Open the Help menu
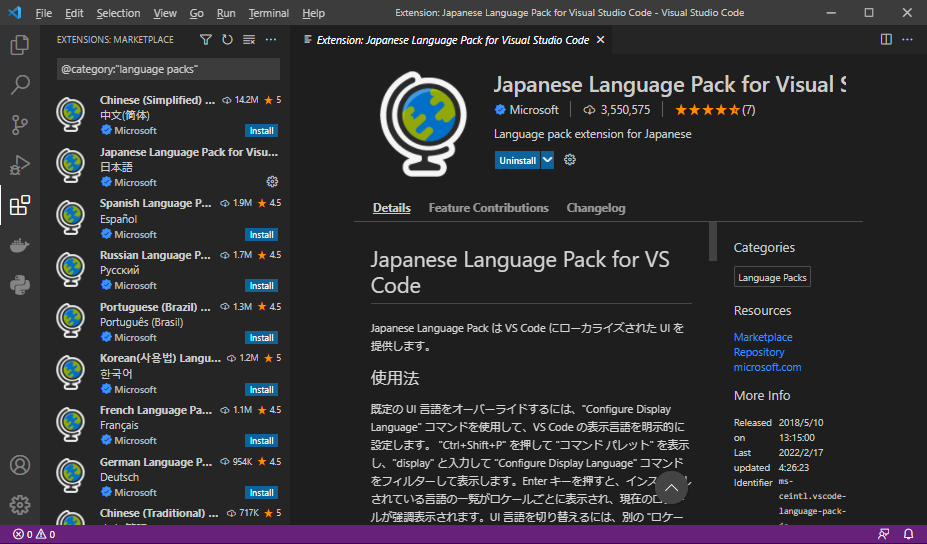 313,13
